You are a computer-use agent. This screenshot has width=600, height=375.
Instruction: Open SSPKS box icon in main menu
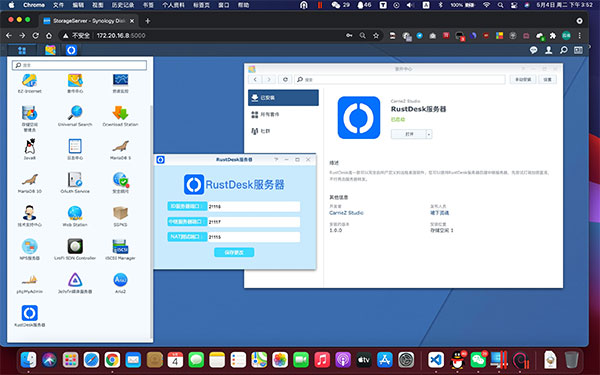pyautogui.click(x=120, y=216)
